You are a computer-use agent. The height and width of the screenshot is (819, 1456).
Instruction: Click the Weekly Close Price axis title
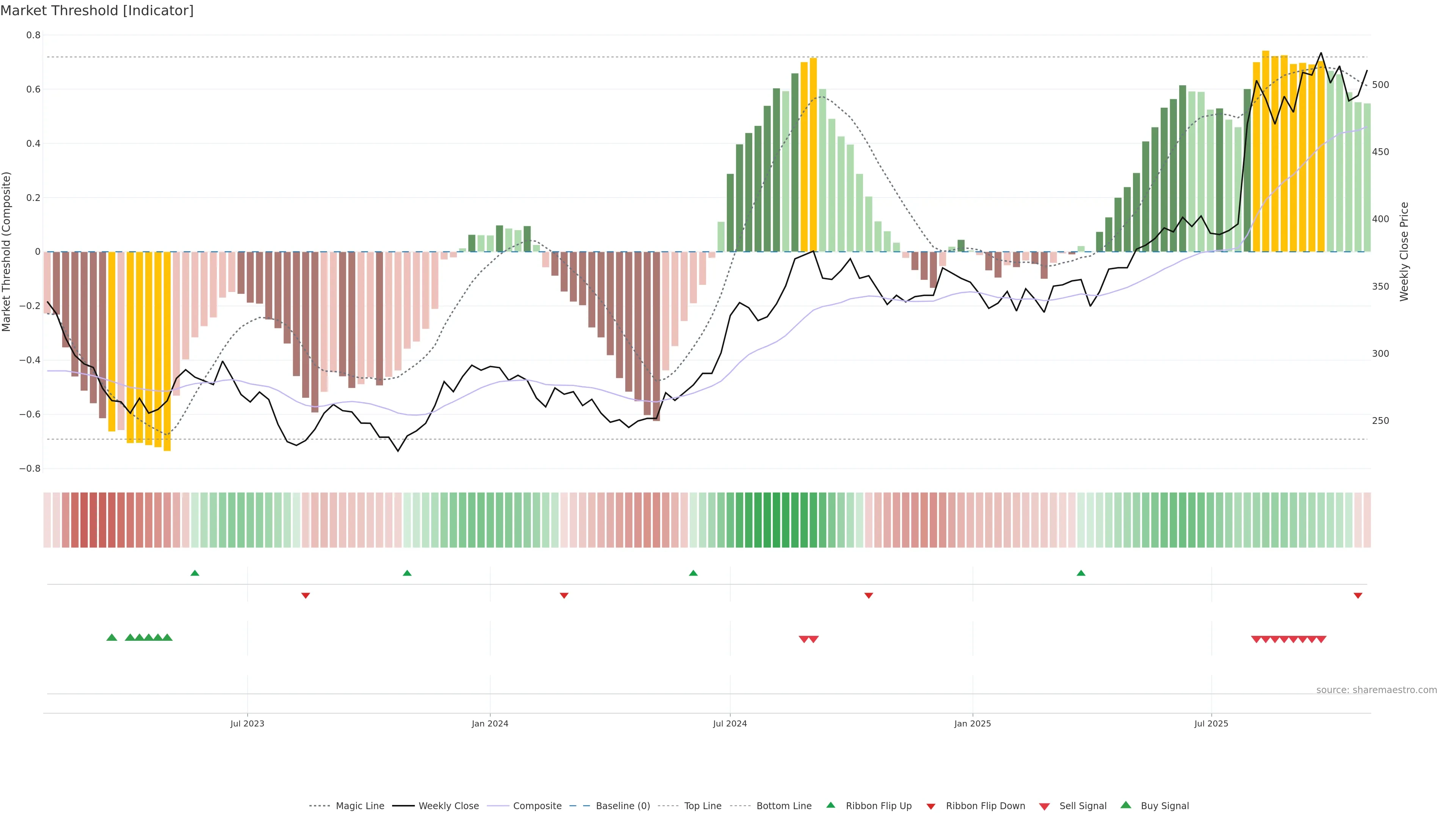coord(1404,251)
